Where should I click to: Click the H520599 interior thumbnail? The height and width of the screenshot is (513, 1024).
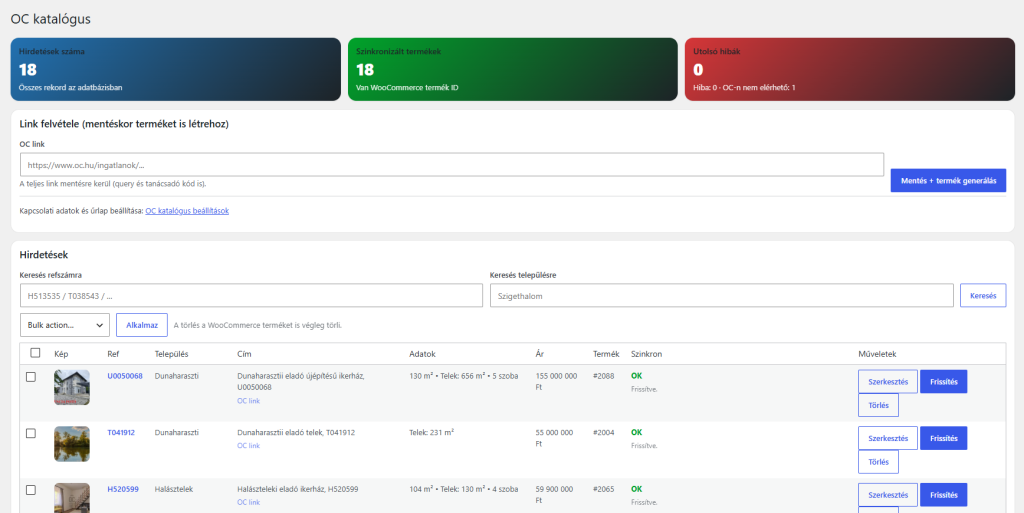click(72, 498)
